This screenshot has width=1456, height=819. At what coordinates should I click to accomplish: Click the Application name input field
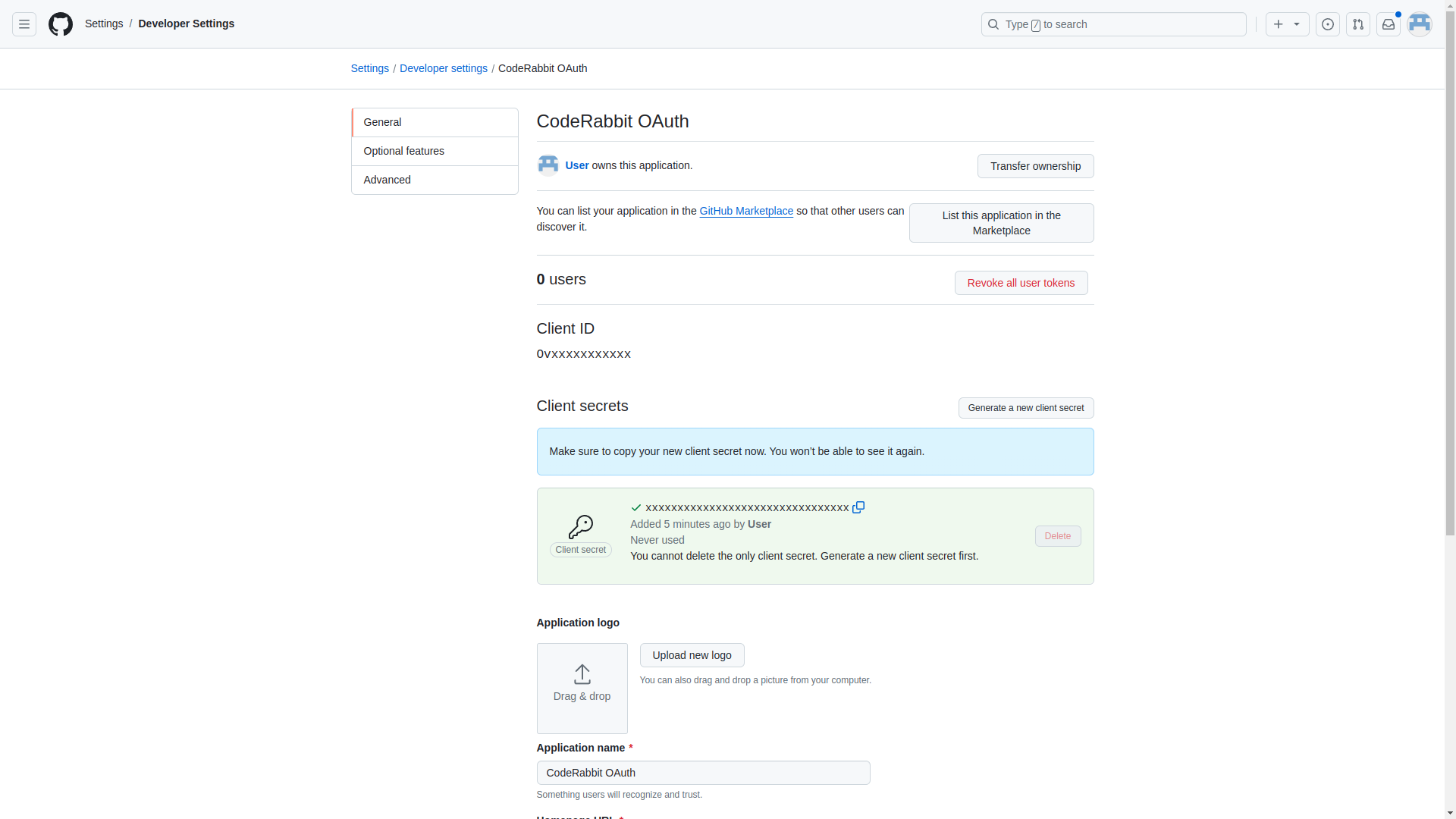(702, 772)
